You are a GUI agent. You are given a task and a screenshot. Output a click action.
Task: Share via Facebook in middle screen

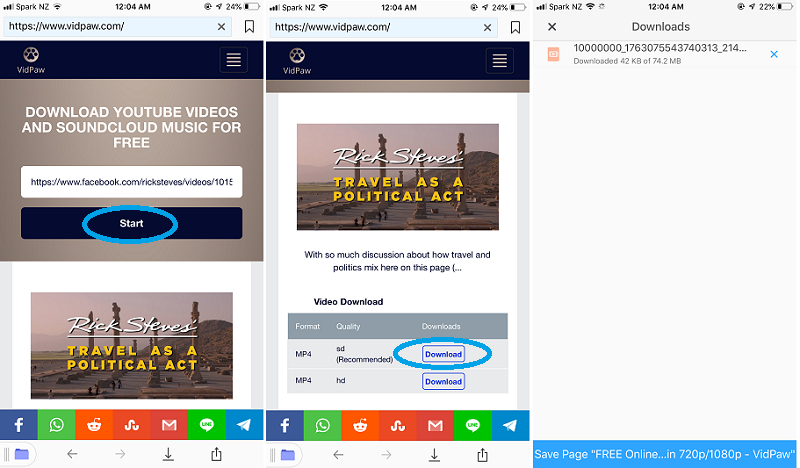pyautogui.click(x=285, y=425)
